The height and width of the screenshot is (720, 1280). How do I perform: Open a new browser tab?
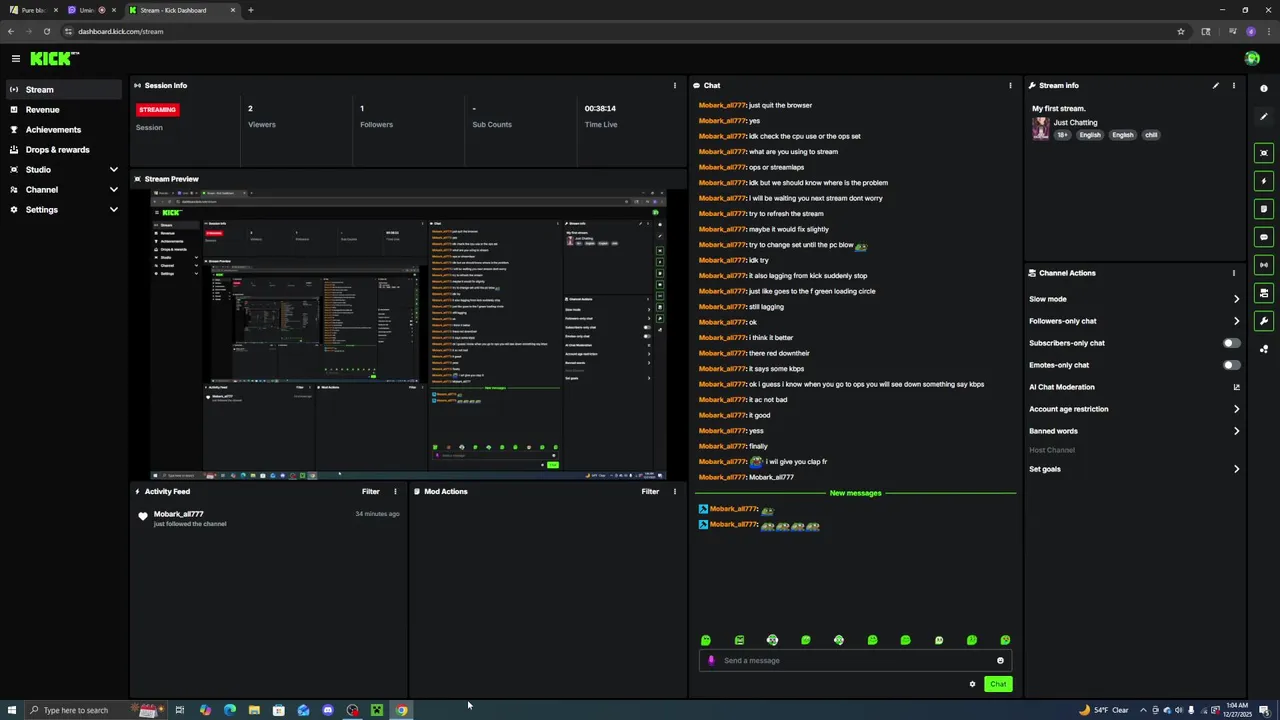click(251, 10)
